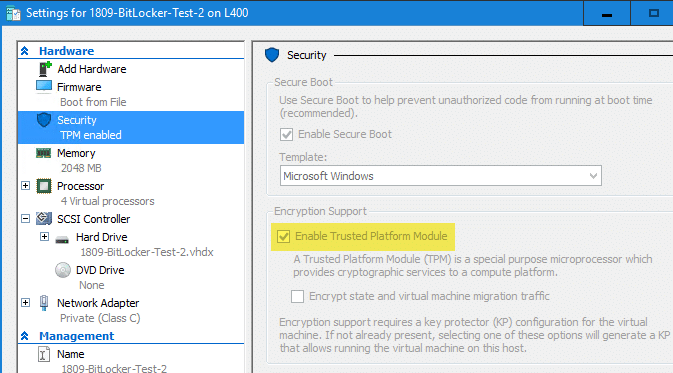Expand the Hard Drive subtree
The width and height of the screenshot is (673, 373).
(x=44, y=237)
